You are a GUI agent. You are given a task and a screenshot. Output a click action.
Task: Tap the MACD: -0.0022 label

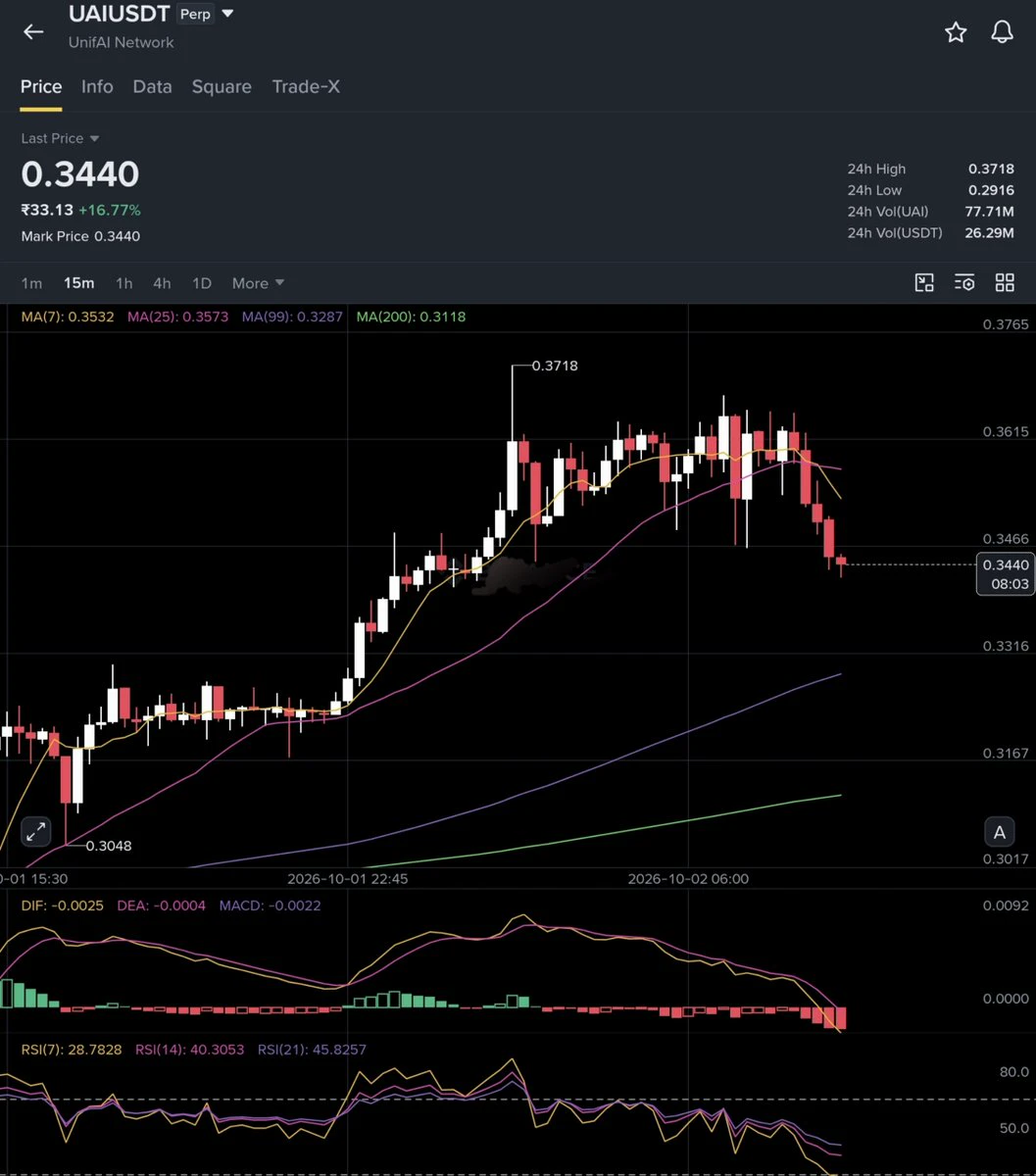pyautogui.click(x=270, y=906)
